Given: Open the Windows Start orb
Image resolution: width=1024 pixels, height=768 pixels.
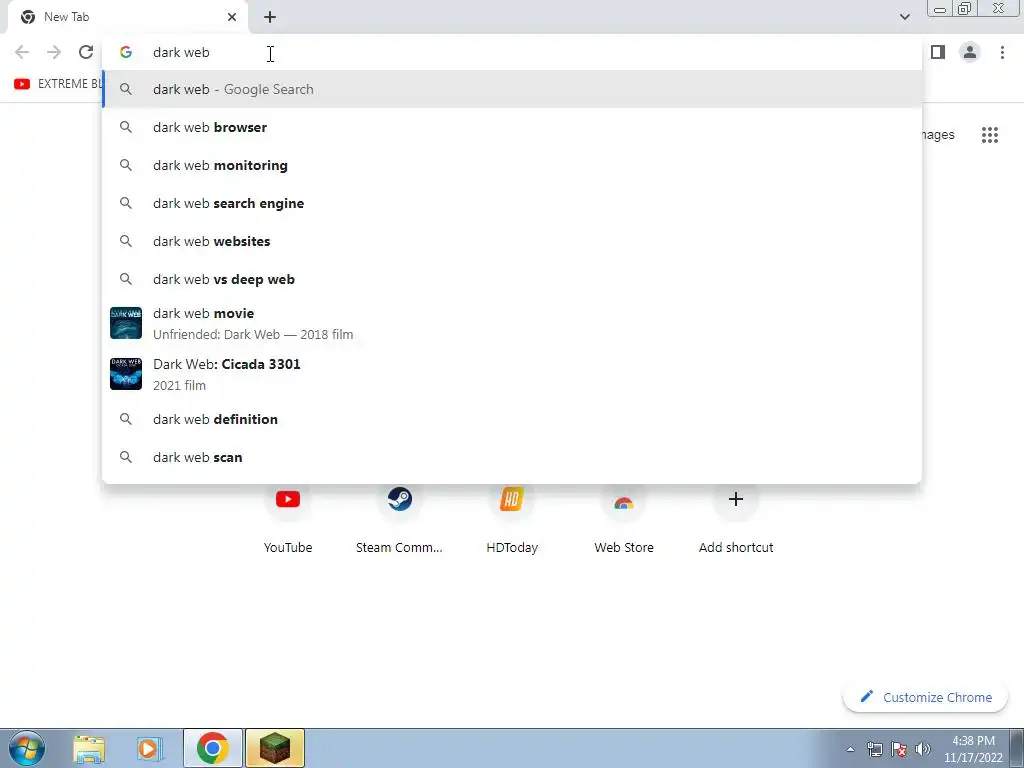Looking at the screenshot, I should 27,748.
